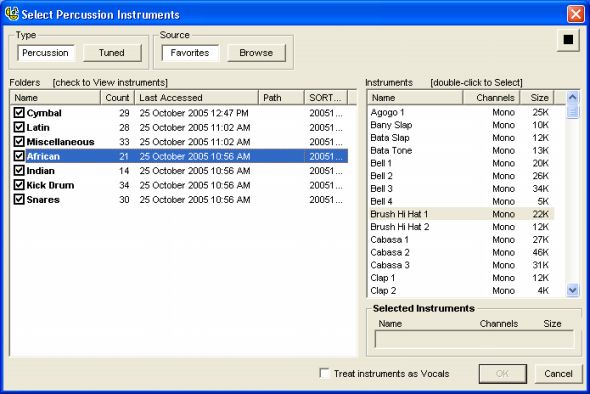Click the SORT... column header
The image size is (590, 394).
pyautogui.click(x=326, y=97)
